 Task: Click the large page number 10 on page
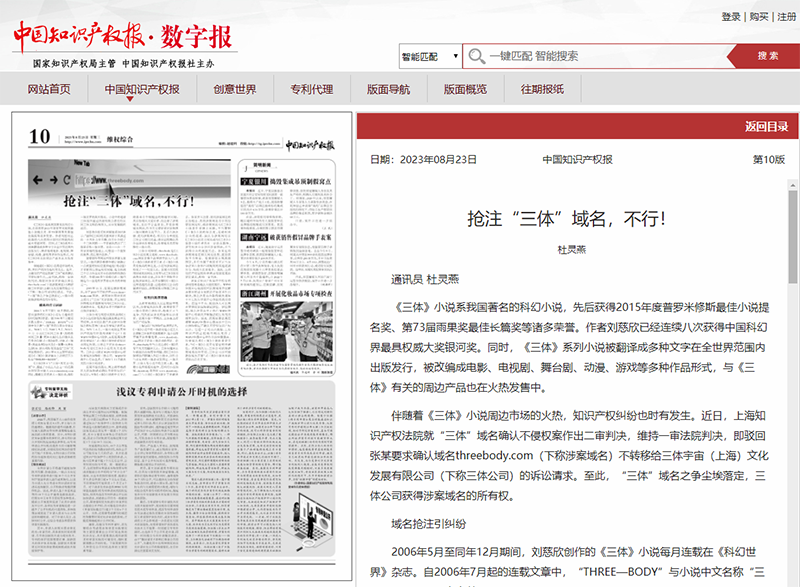(x=39, y=137)
